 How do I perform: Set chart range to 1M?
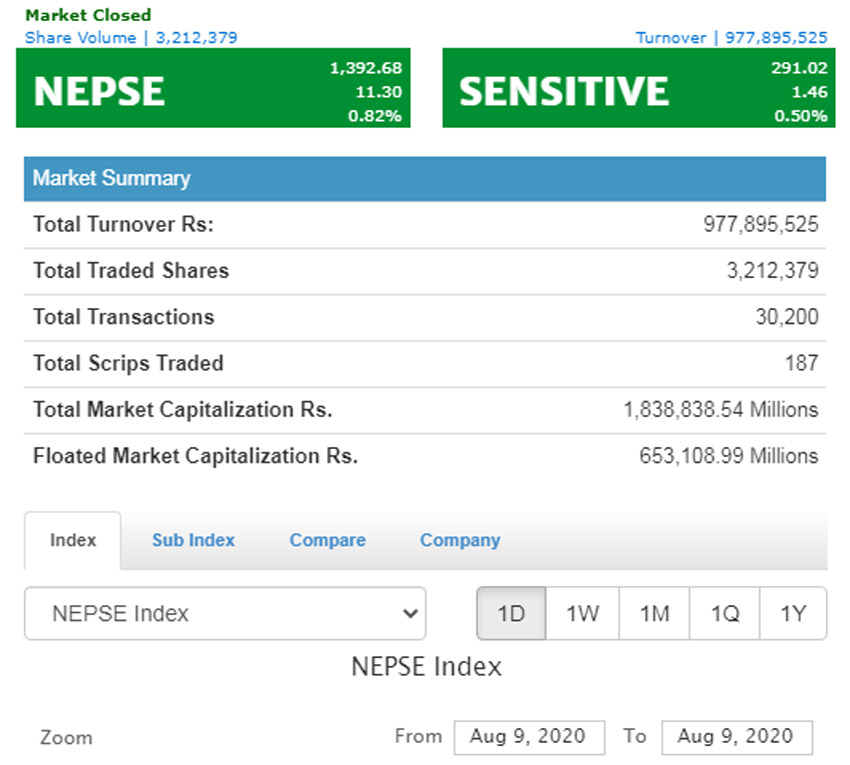point(654,613)
